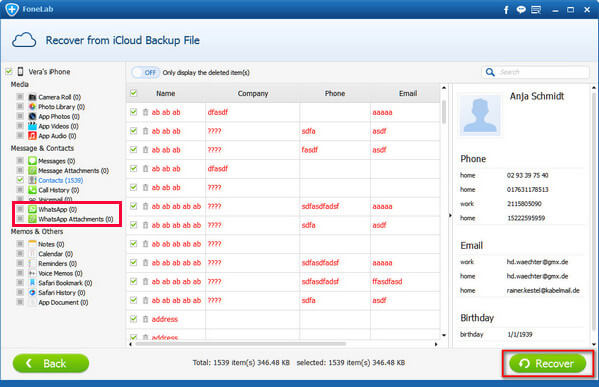Click the table scrollbar down arrow

tap(444, 335)
